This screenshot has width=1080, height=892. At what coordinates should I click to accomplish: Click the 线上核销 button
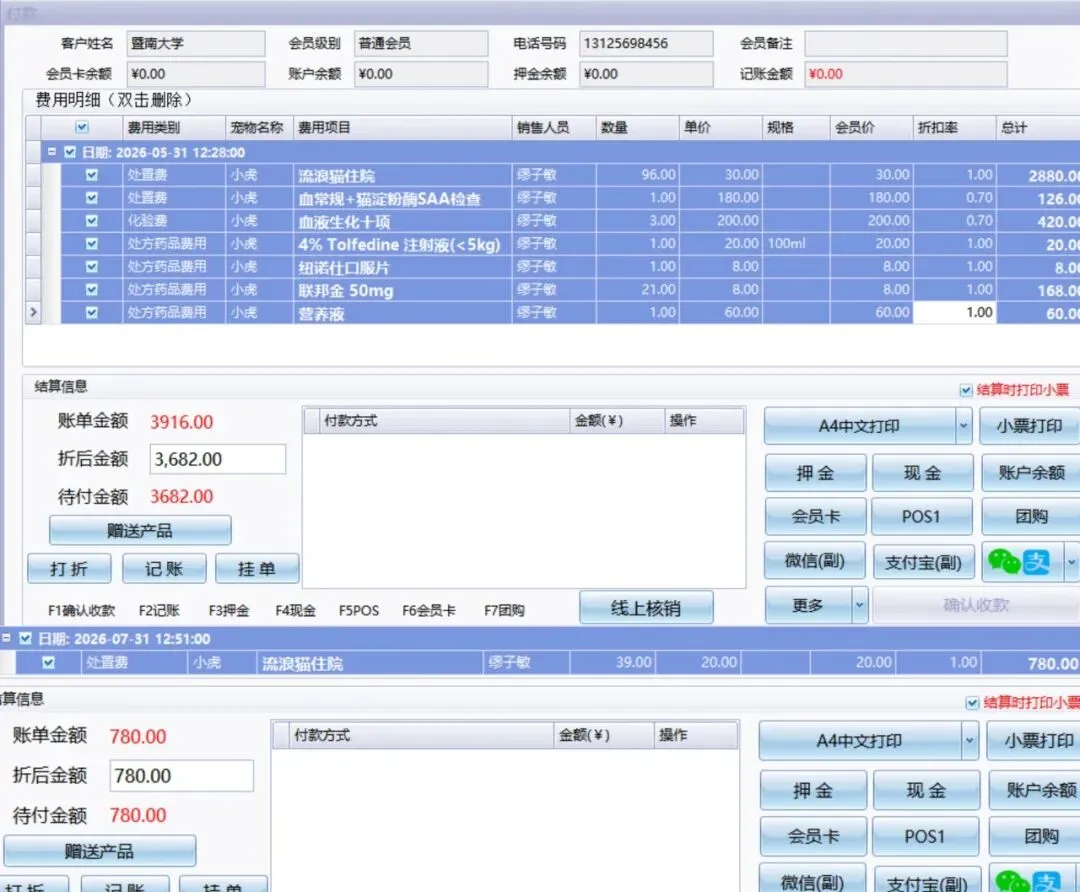pos(646,608)
